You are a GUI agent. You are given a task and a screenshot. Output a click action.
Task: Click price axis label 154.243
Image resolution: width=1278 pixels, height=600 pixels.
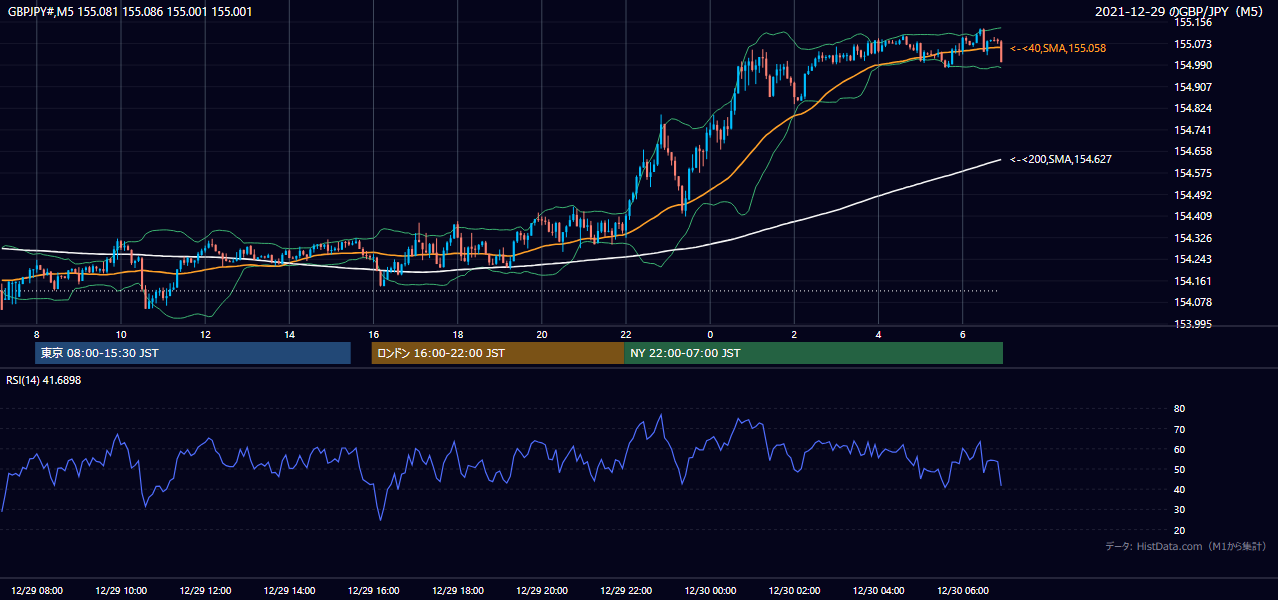(x=1194, y=259)
